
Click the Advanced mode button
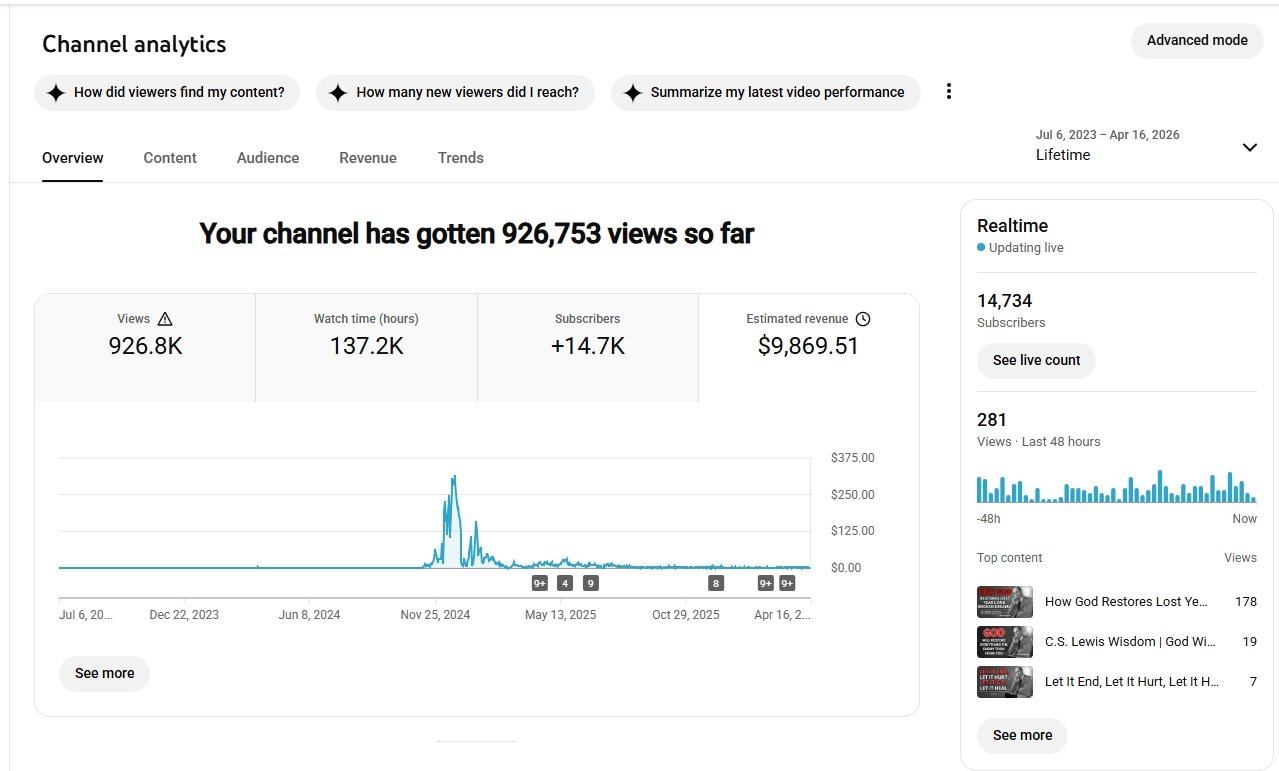pyautogui.click(x=1197, y=41)
